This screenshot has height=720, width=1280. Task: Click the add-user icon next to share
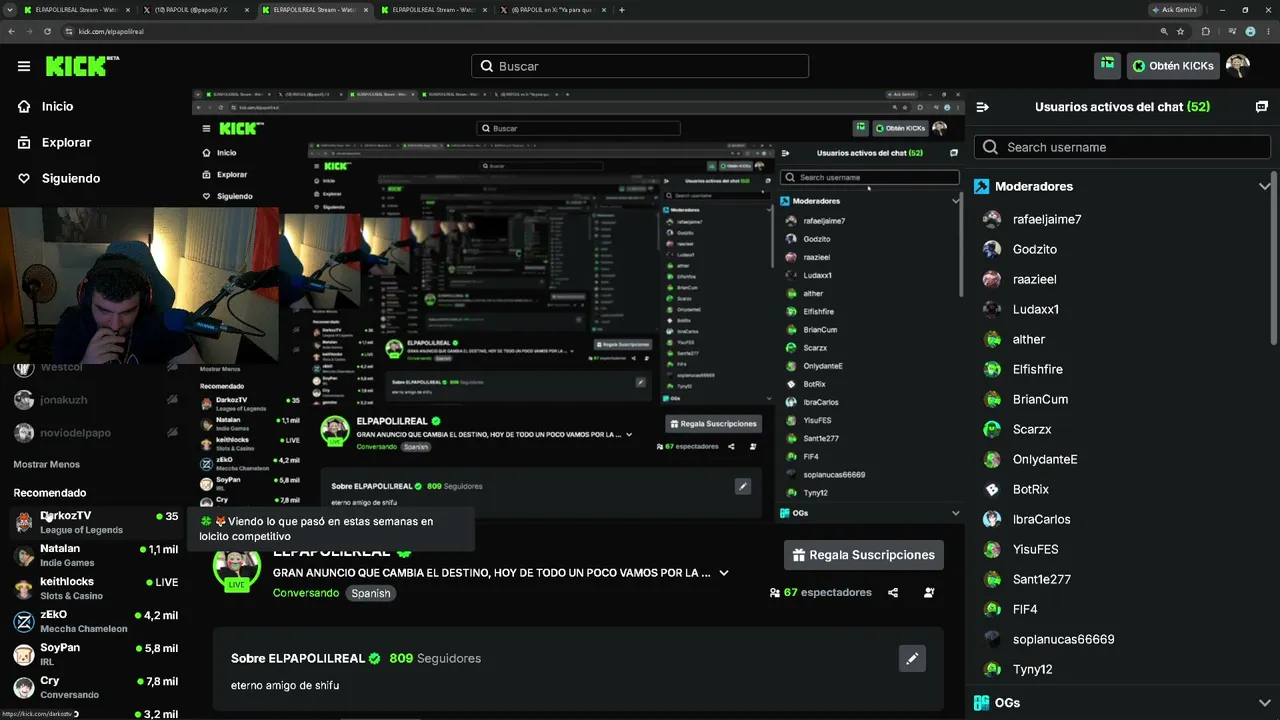pyautogui.click(x=929, y=592)
